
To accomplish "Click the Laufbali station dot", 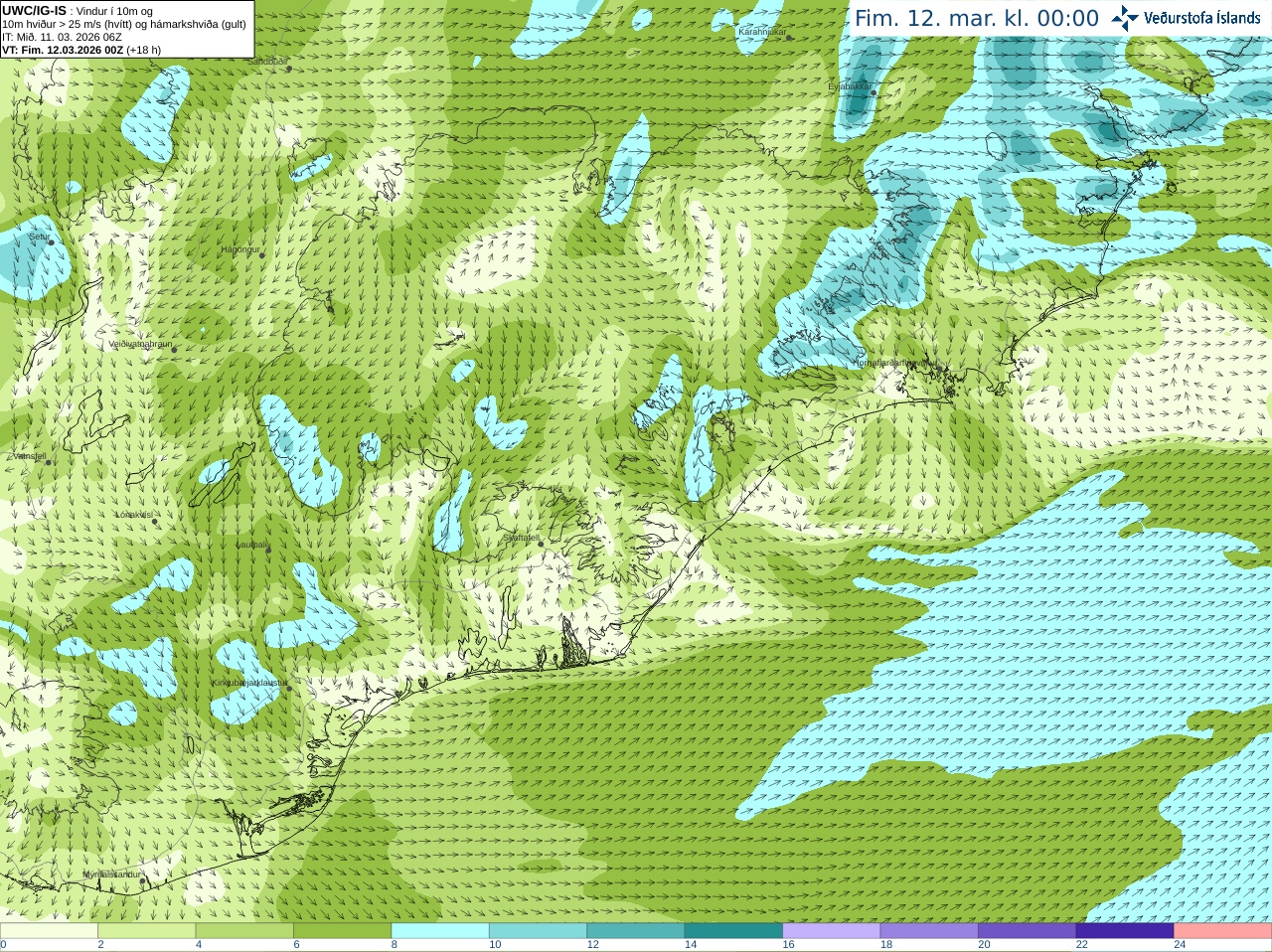I will 268,550.
